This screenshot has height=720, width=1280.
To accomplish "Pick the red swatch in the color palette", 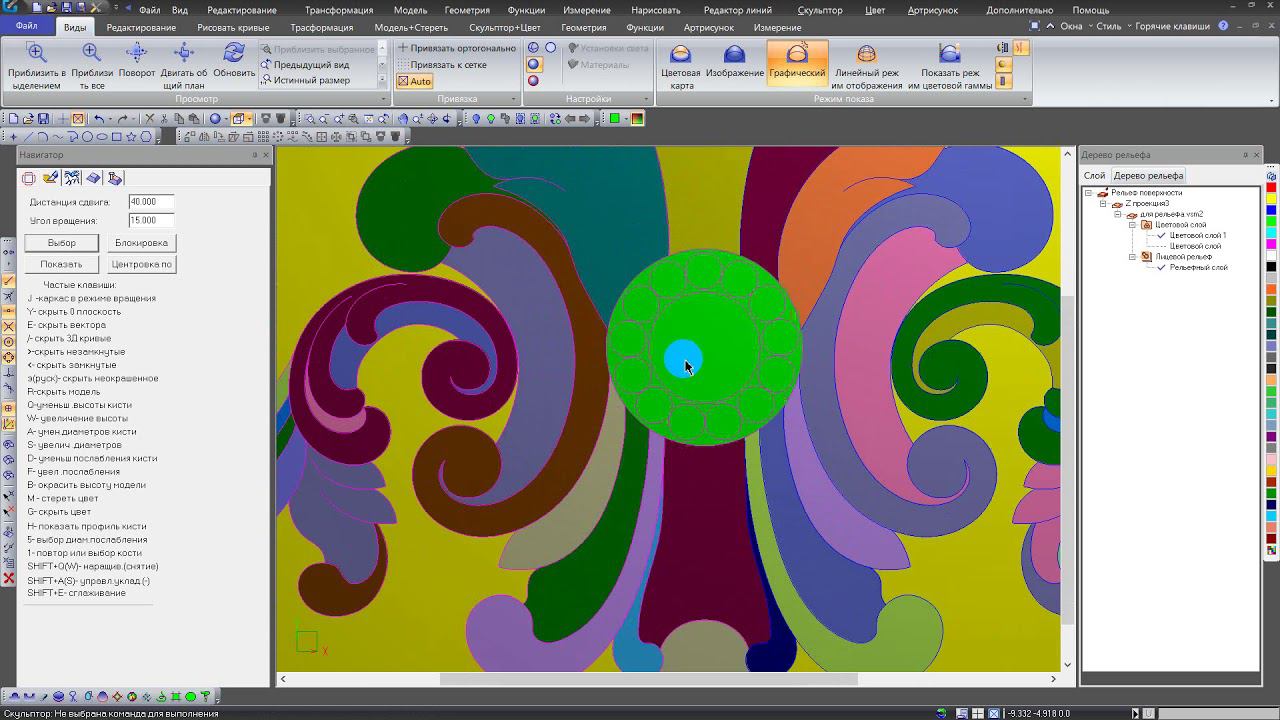I will point(1271,188).
